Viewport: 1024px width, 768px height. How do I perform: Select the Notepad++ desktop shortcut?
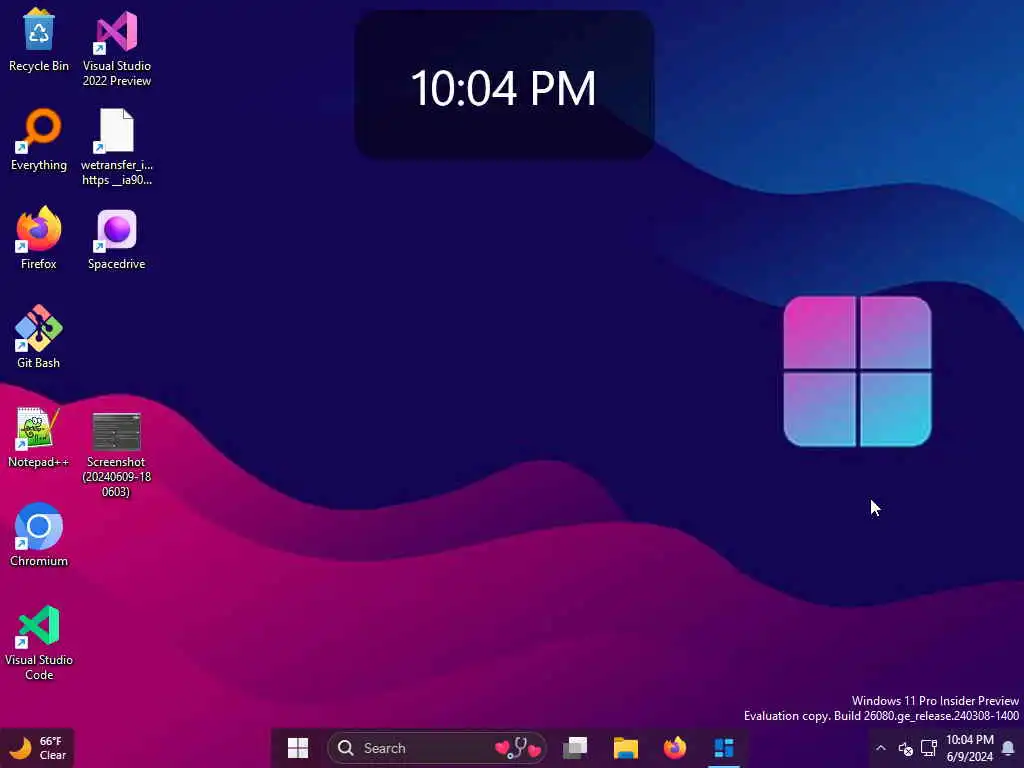(39, 437)
